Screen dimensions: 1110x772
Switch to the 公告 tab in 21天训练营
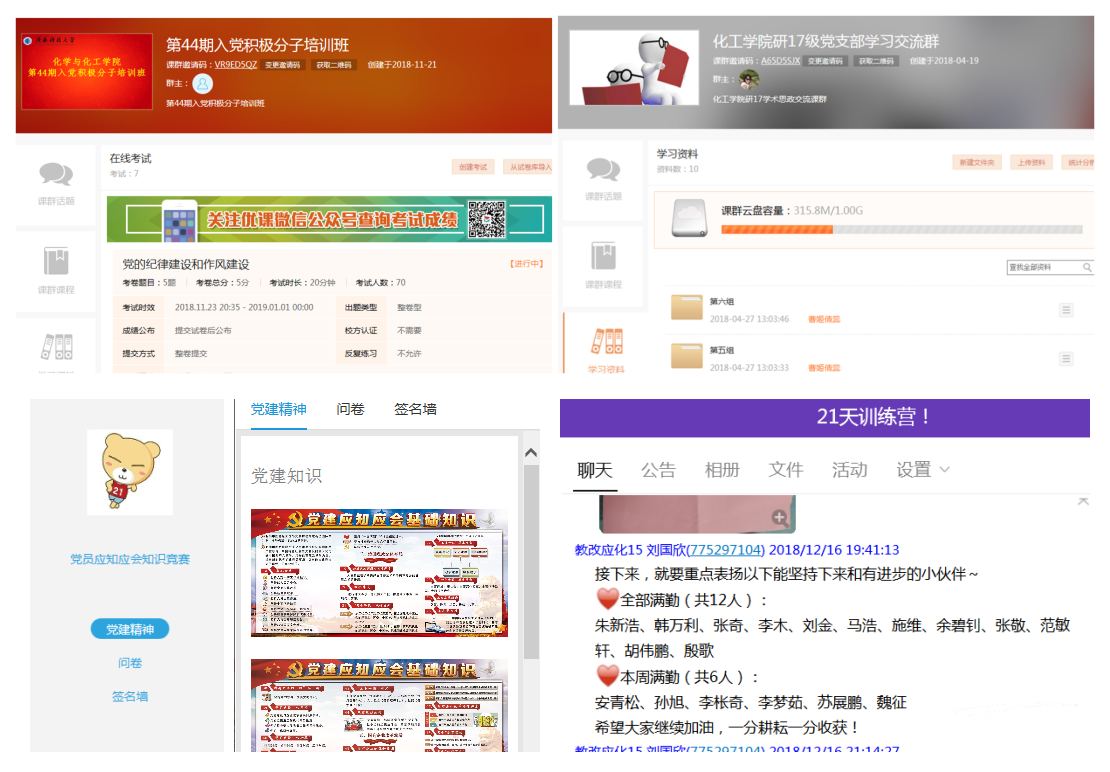coord(658,470)
